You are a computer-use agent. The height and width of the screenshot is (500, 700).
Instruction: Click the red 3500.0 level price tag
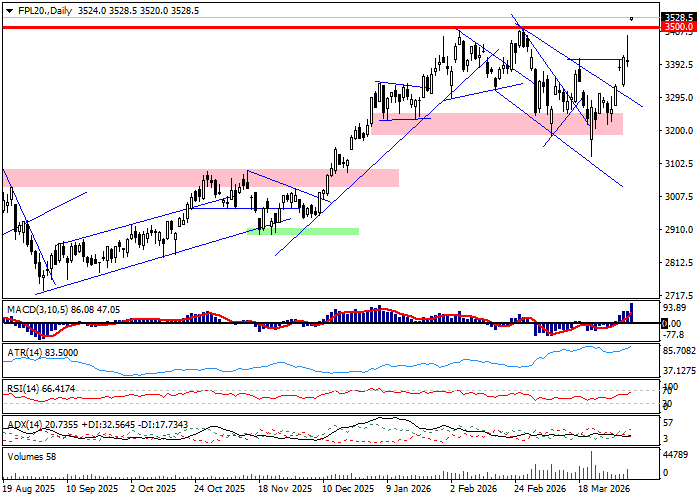click(x=679, y=28)
